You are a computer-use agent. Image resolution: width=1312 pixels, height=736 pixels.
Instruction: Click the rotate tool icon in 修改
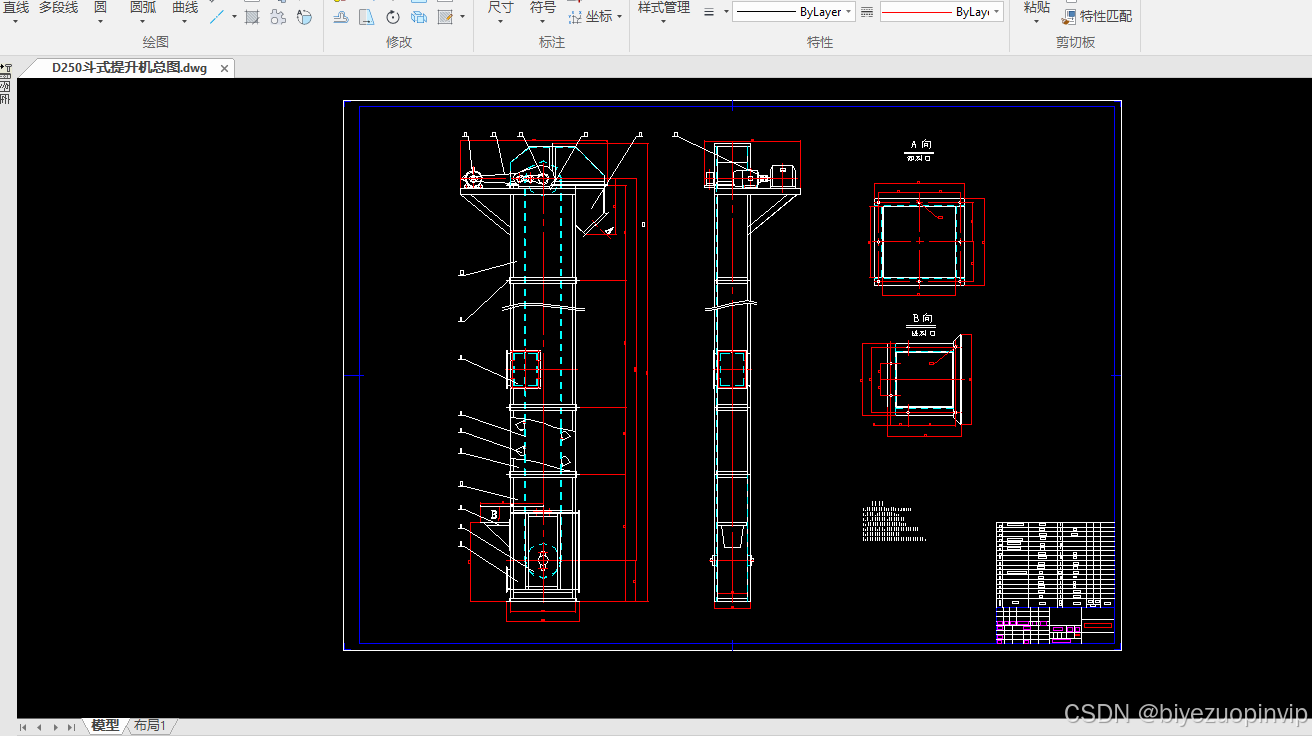[393, 17]
